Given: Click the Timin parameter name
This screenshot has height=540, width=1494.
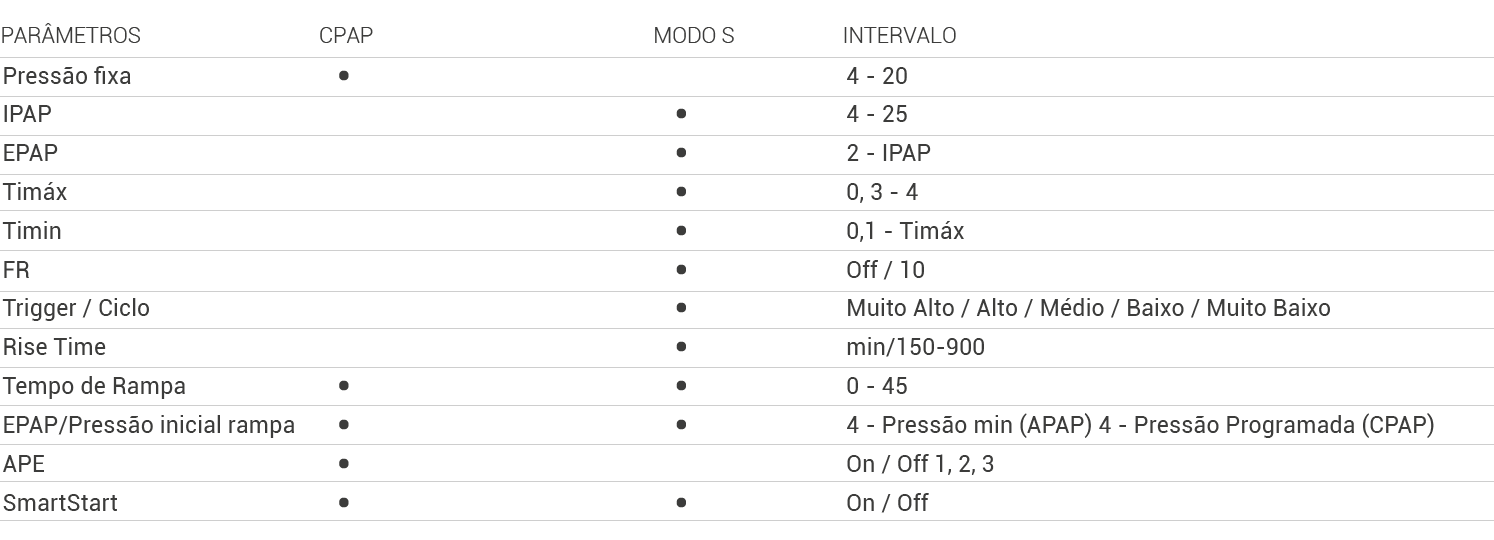Looking at the screenshot, I should 32,231.
